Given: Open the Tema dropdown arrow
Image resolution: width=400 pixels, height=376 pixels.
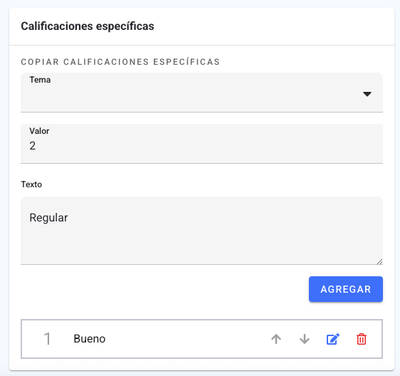Looking at the screenshot, I should point(367,94).
